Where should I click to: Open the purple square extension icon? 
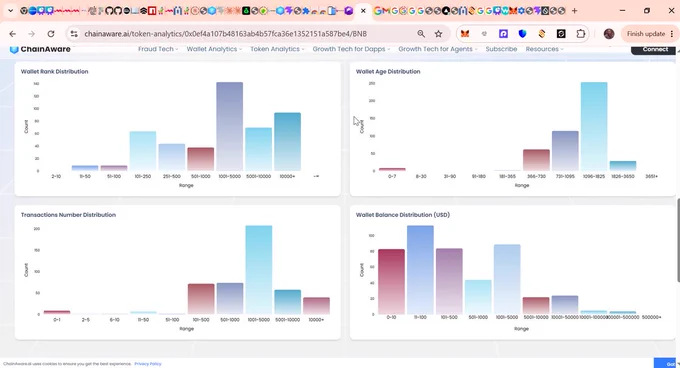coord(503,34)
